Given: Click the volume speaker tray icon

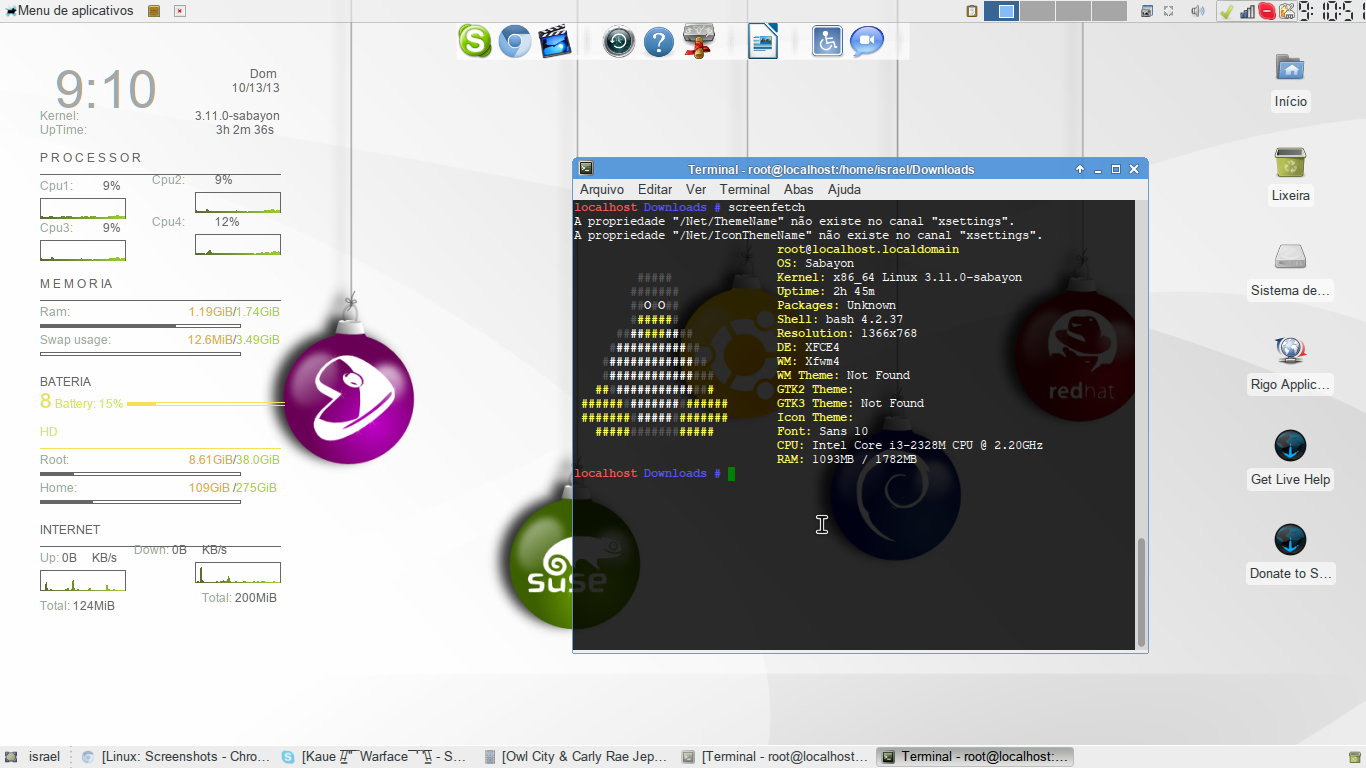Looking at the screenshot, I should [x=1197, y=11].
